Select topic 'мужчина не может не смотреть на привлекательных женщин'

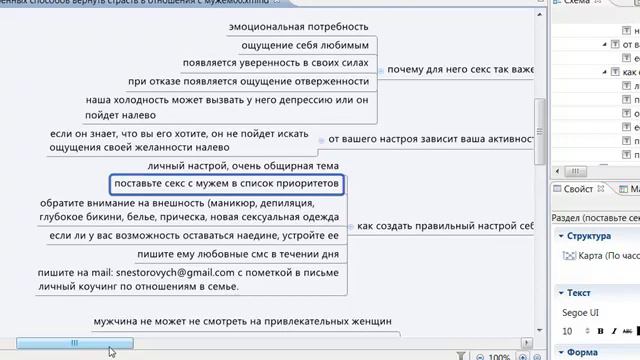242,322
